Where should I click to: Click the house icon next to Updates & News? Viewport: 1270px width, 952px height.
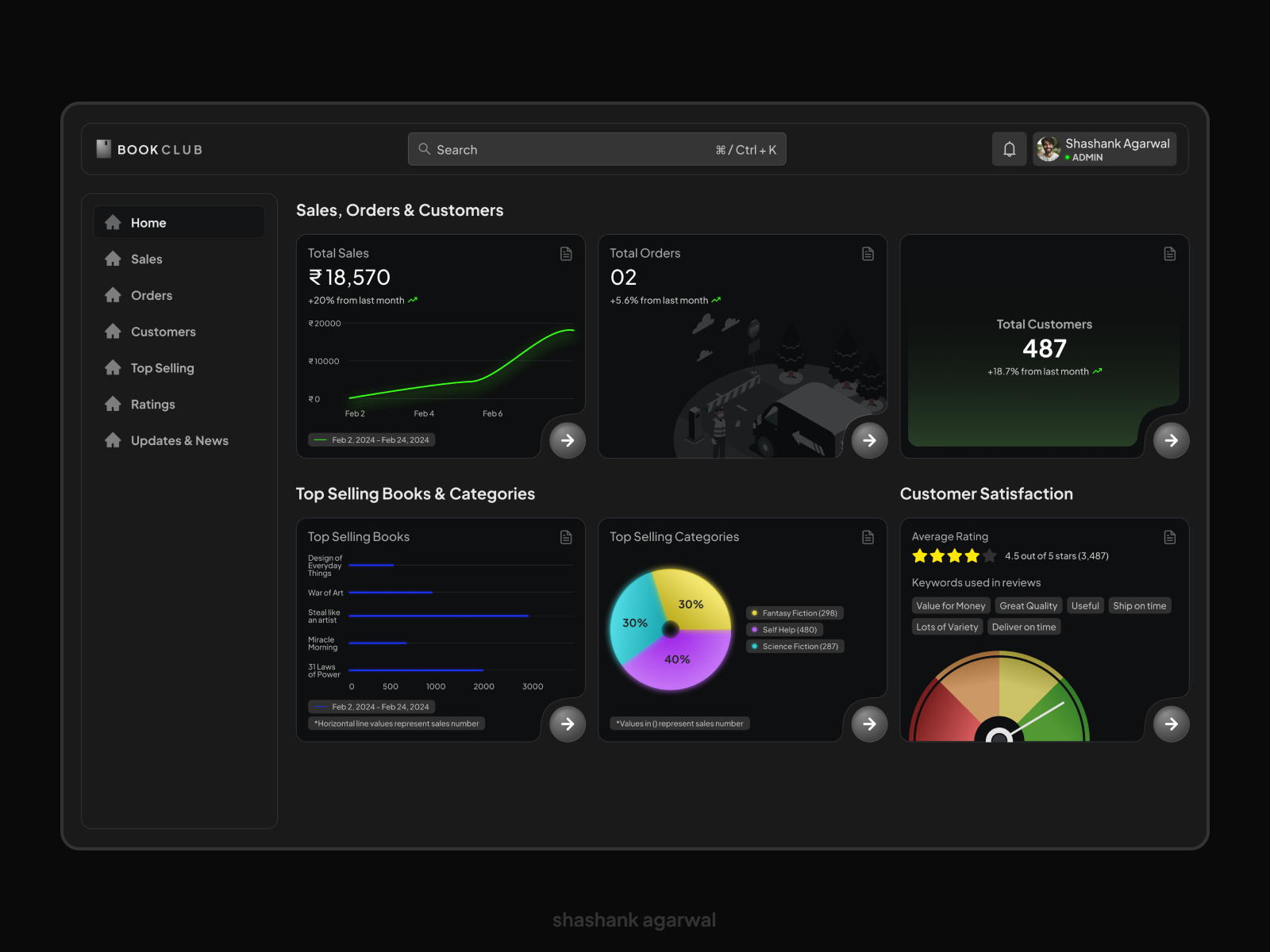(x=113, y=440)
